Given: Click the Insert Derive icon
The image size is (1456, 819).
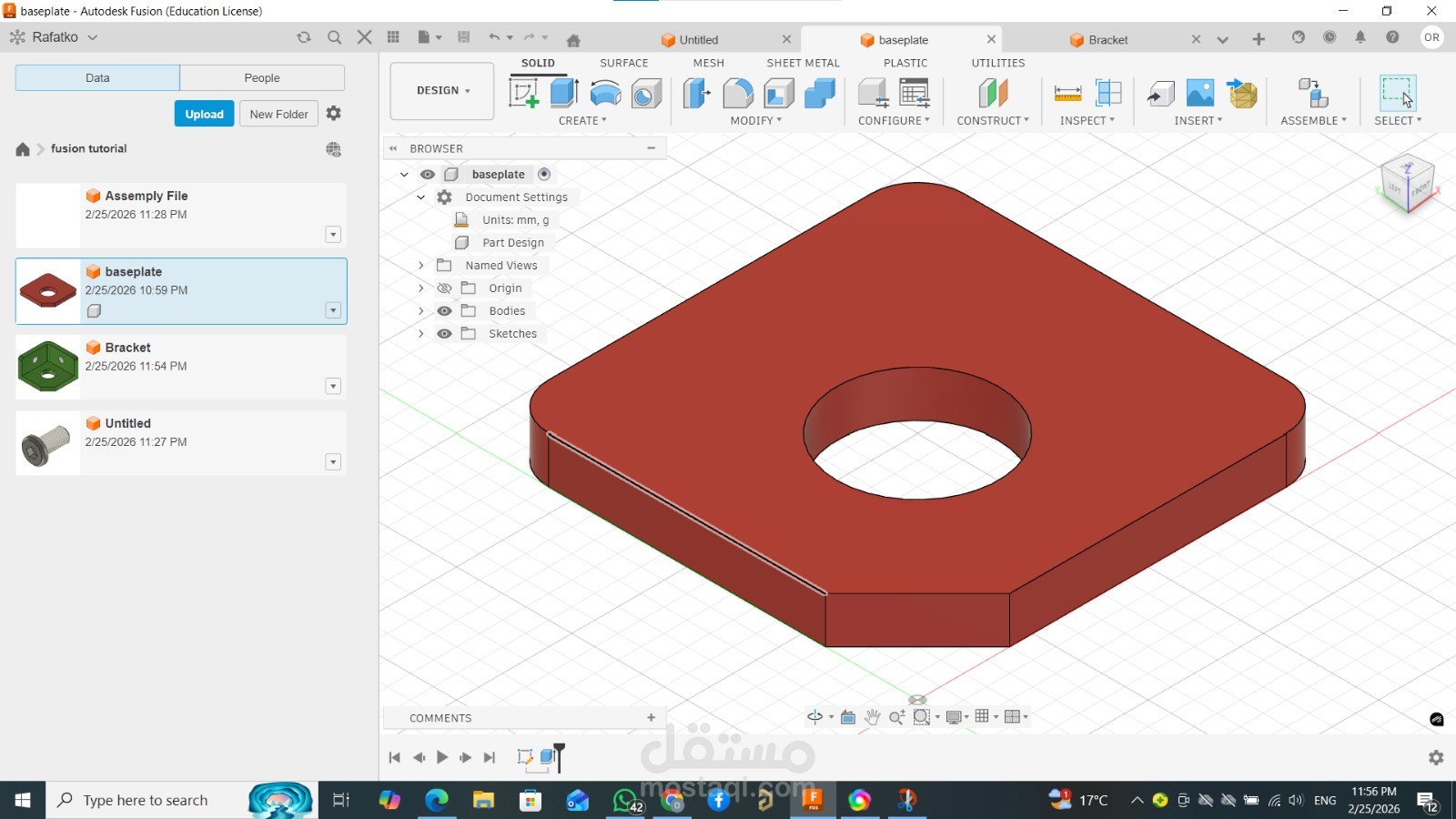Looking at the screenshot, I should 1159,93.
